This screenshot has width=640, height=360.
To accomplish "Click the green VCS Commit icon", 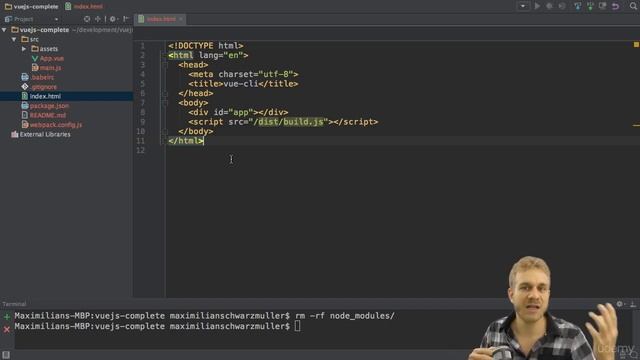I will pyautogui.click(x=590, y=6).
